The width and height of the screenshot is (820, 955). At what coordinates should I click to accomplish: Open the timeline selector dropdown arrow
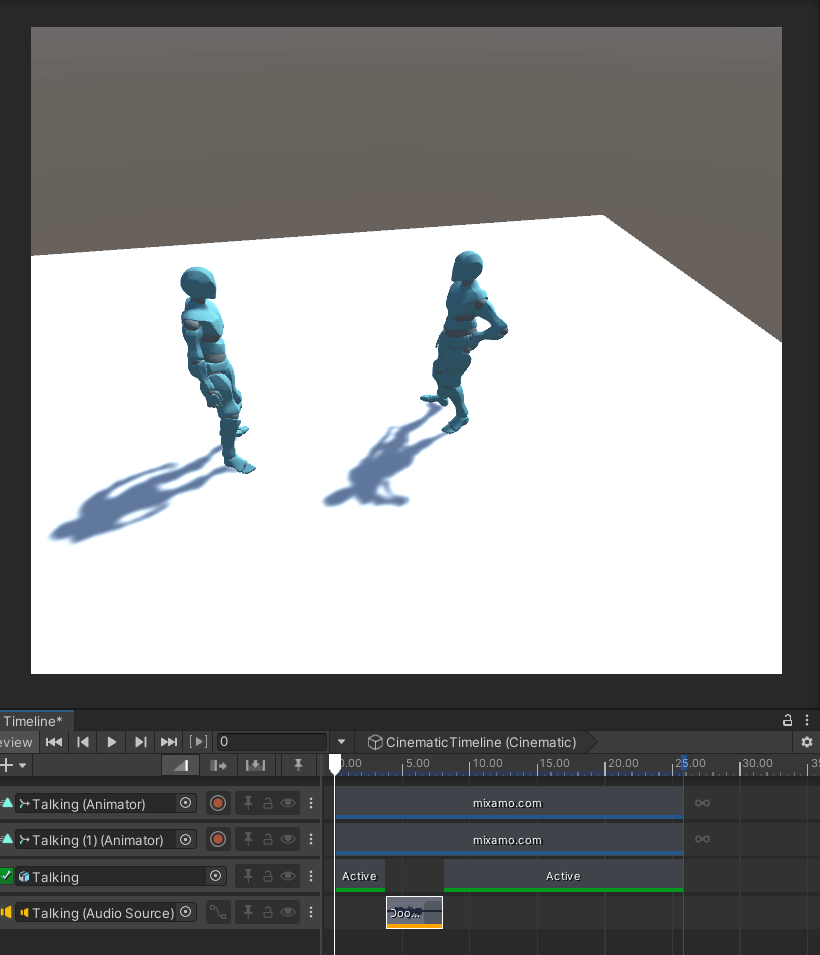341,742
